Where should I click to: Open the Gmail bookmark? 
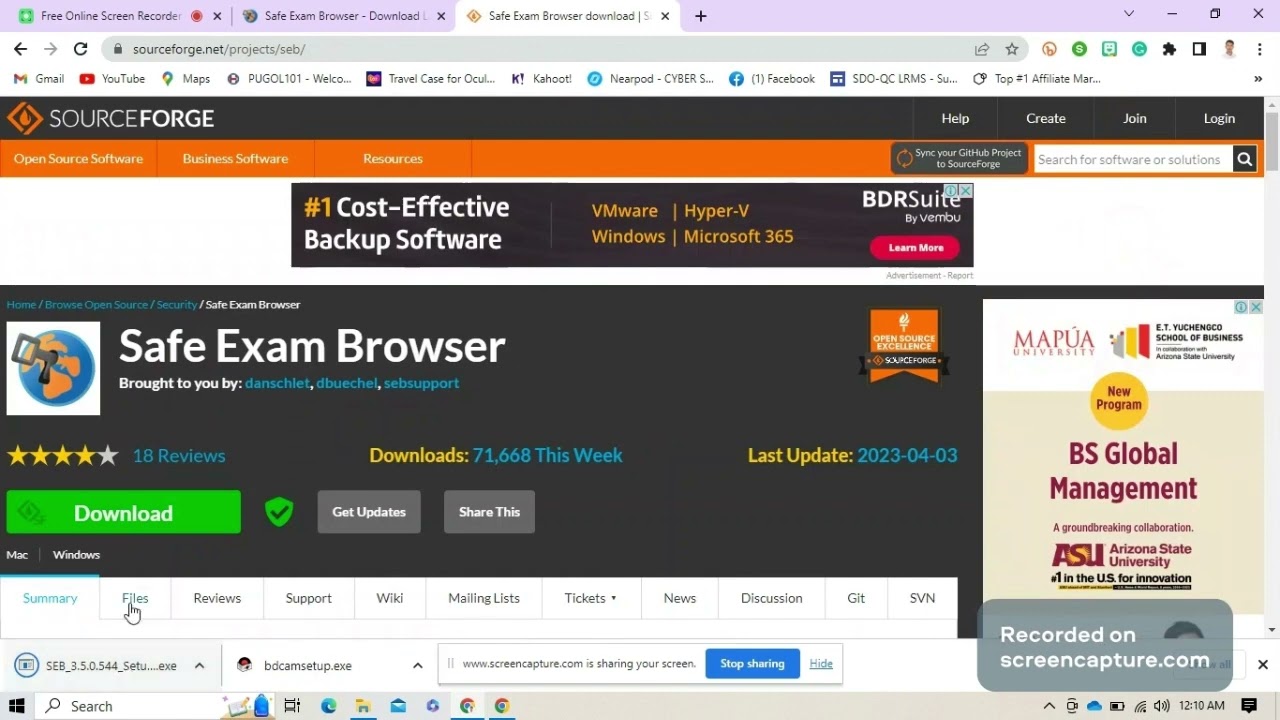40,79
